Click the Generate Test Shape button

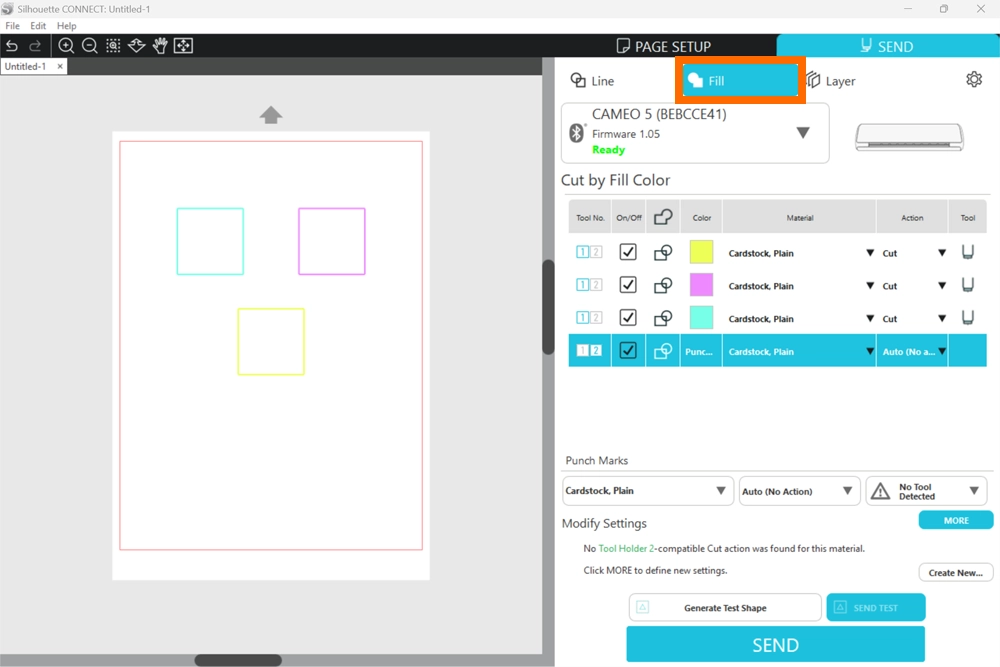coord(725,607)
